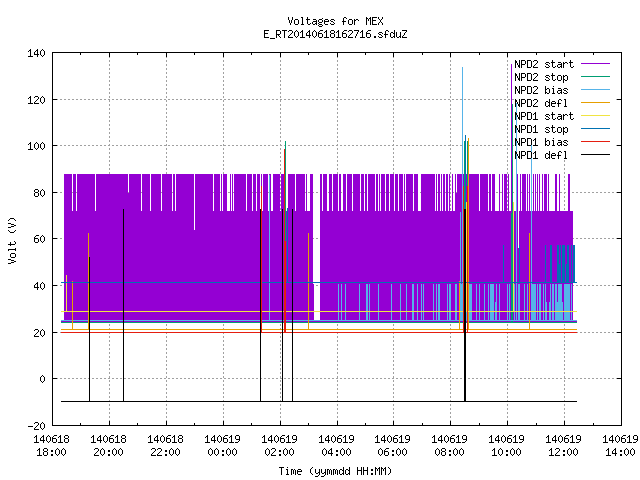Select the NPD1 stop legend label
Viewport: 640px width, 480px height.
(x=541, y=129)
